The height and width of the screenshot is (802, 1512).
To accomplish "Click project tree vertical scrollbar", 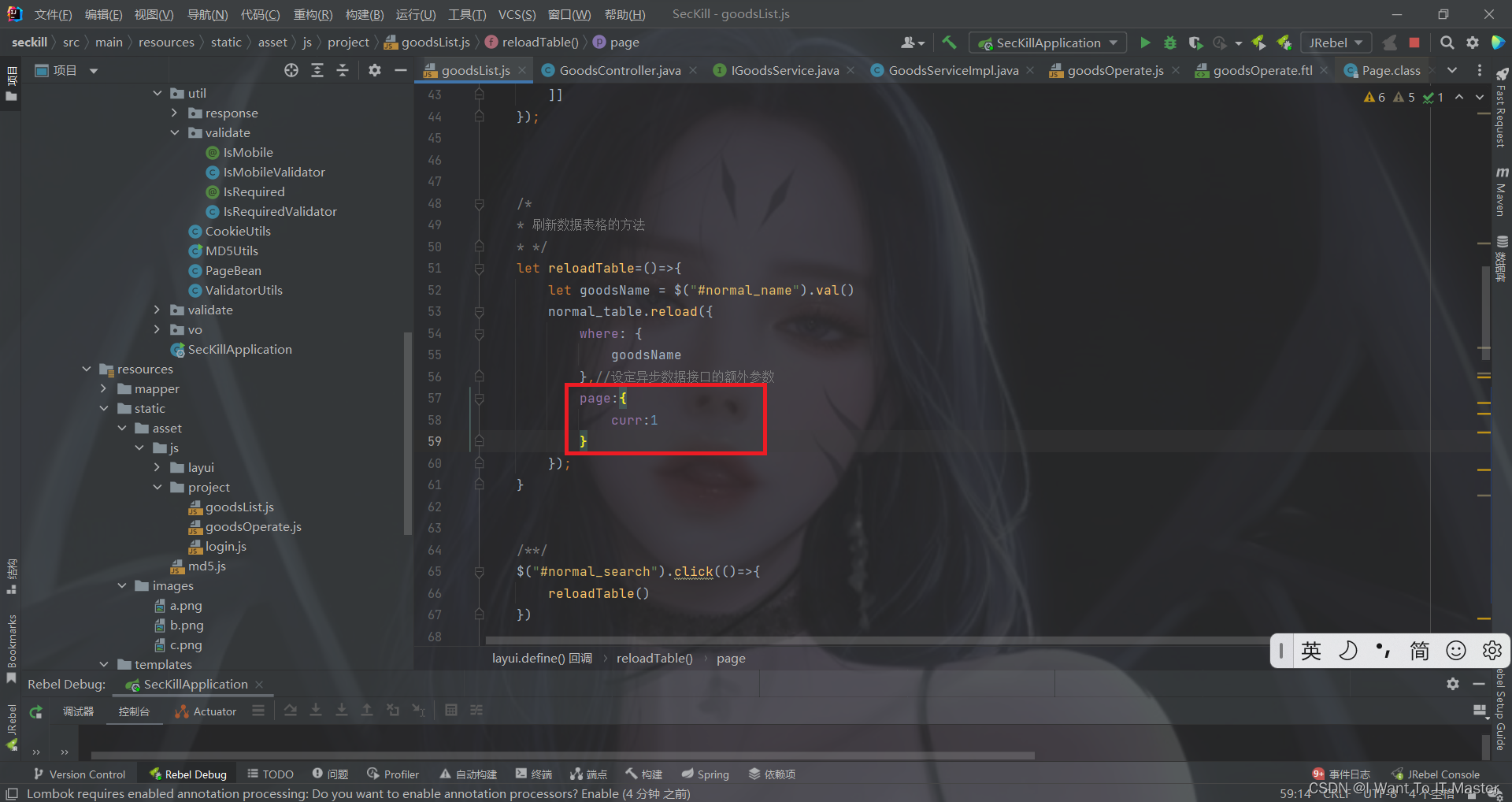I will 407,433.
